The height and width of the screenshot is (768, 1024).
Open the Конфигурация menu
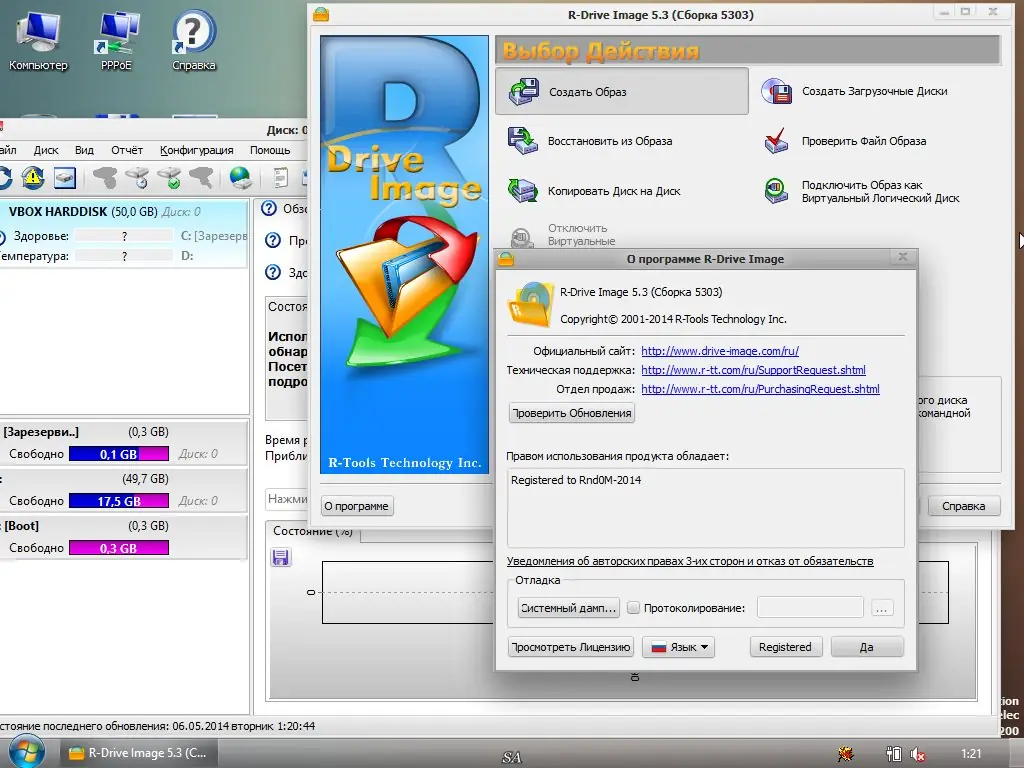point(197,150)
